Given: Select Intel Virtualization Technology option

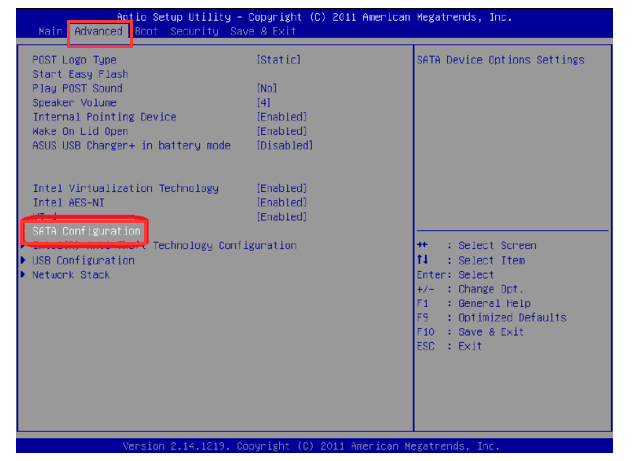Looking at the screenshot, I should point(126,189).
